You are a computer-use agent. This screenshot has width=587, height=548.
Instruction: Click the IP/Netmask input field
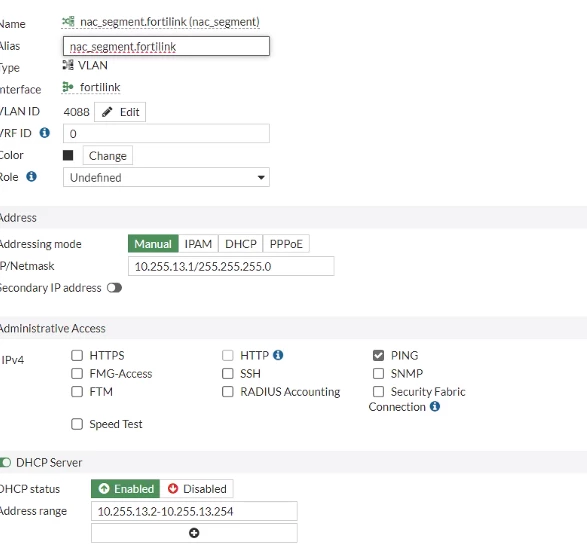pos(231,266)
